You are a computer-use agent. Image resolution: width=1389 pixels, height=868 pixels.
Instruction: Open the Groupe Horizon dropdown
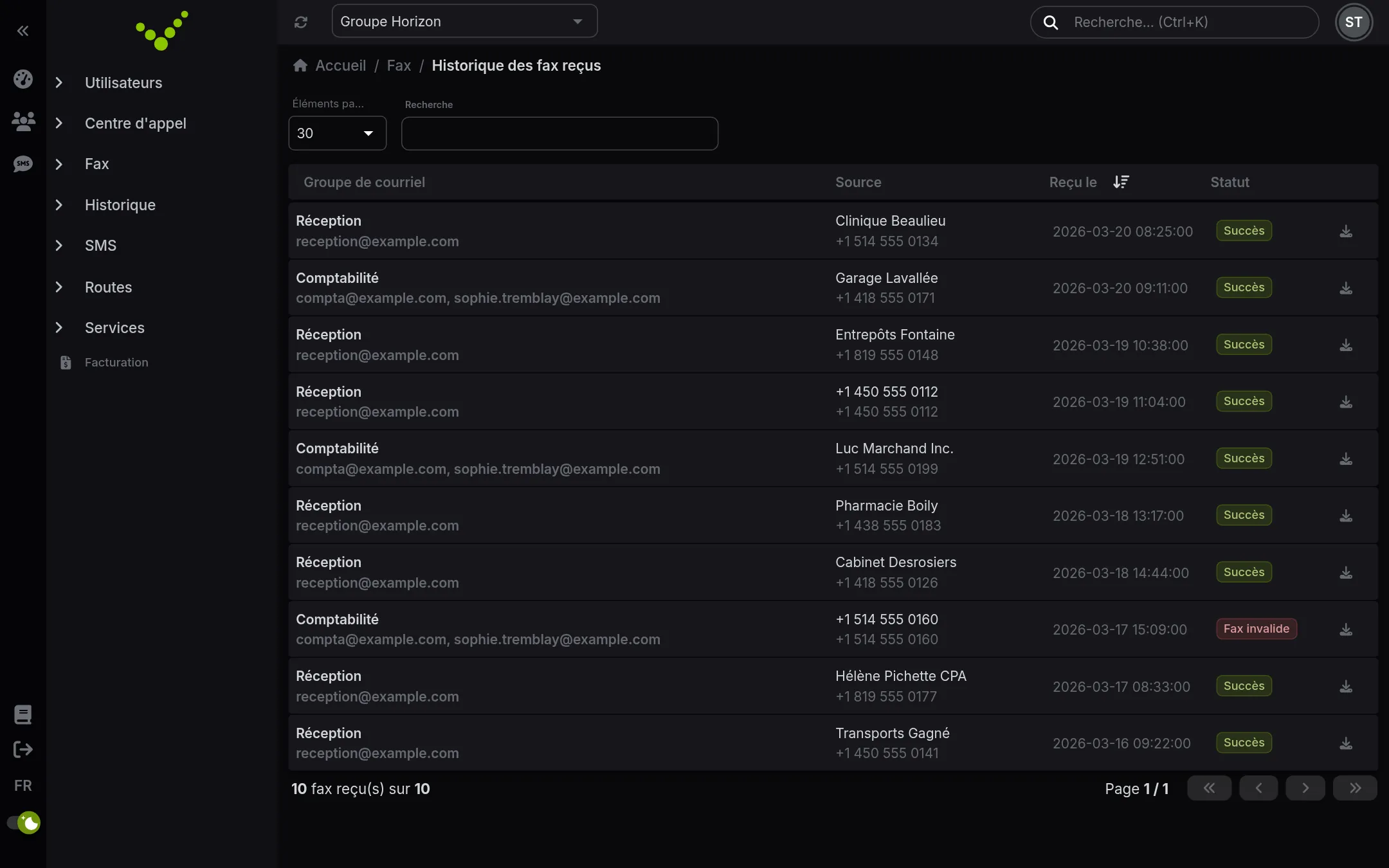pos(464,21)
